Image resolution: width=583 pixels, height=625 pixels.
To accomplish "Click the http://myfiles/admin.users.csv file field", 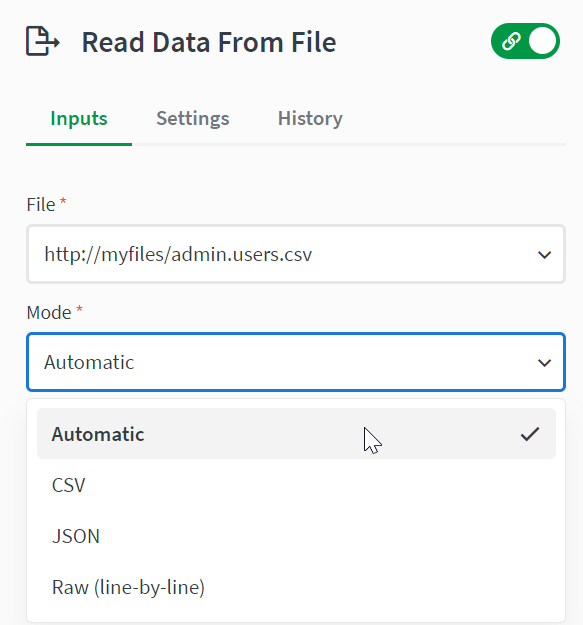I will coord(296,254).
